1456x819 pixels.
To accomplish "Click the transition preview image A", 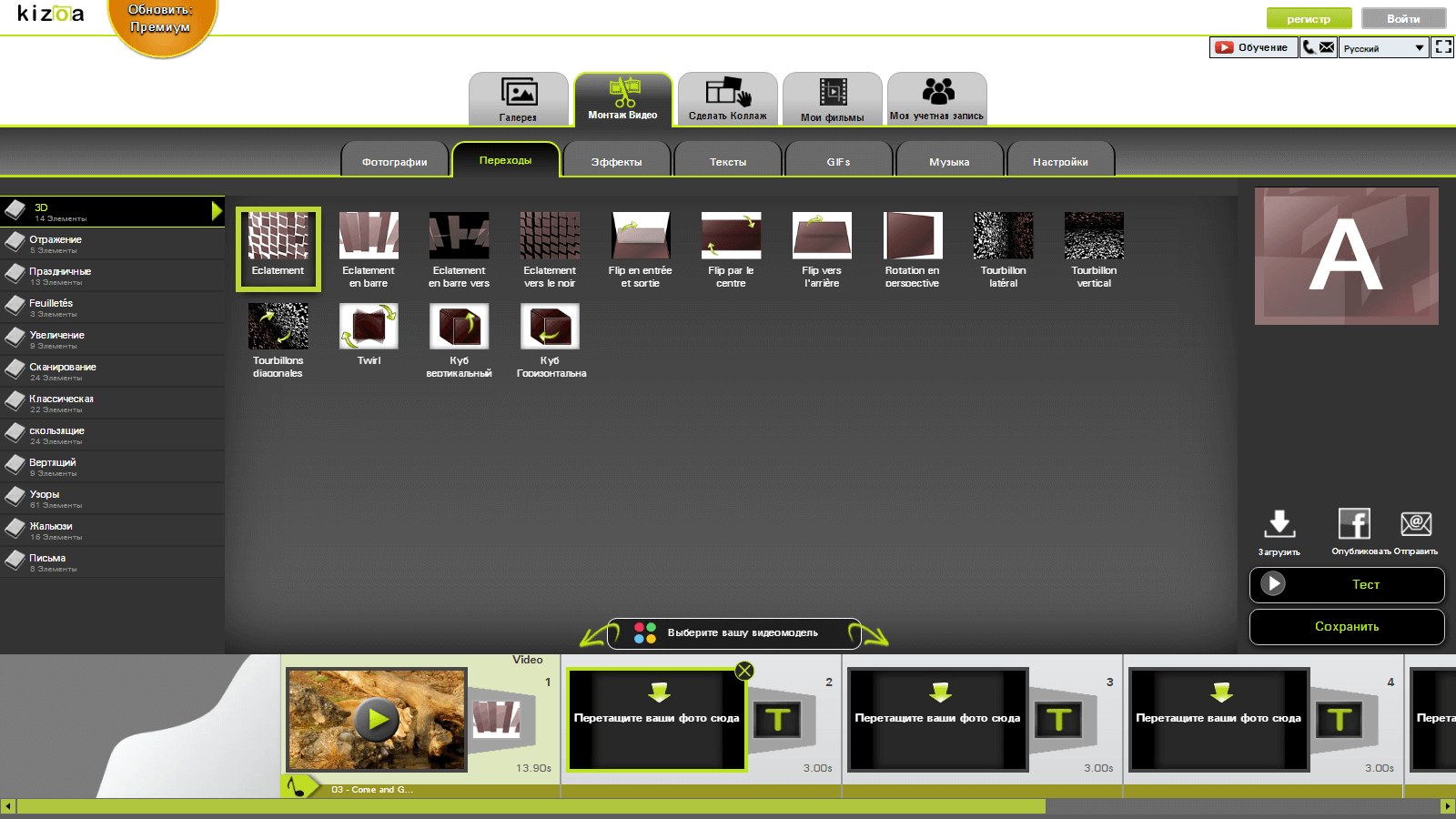I will tap(1347, 257).
